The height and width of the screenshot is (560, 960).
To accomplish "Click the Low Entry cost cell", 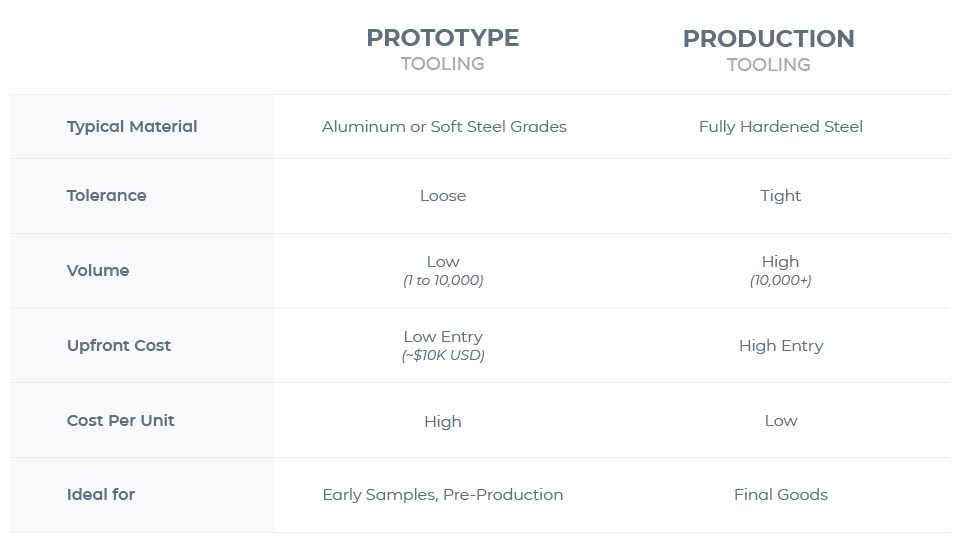I will coord(443,337).
